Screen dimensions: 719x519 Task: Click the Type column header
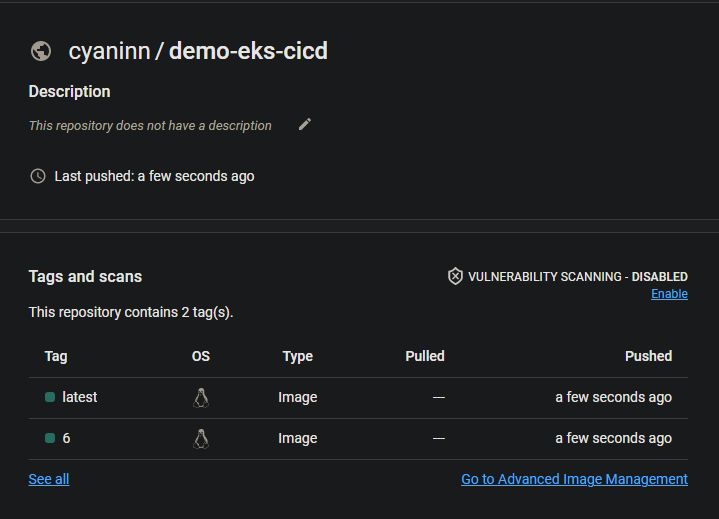pyautogui.click(x=298, y=356)
